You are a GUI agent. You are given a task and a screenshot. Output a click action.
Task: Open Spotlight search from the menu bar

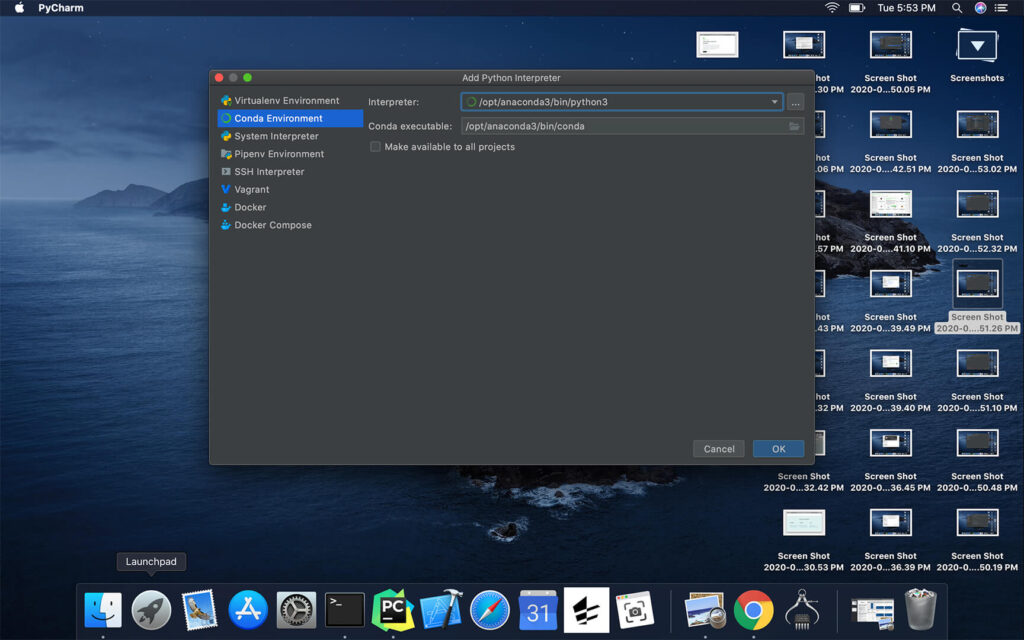pyautogui.click(x=957, y=8)
